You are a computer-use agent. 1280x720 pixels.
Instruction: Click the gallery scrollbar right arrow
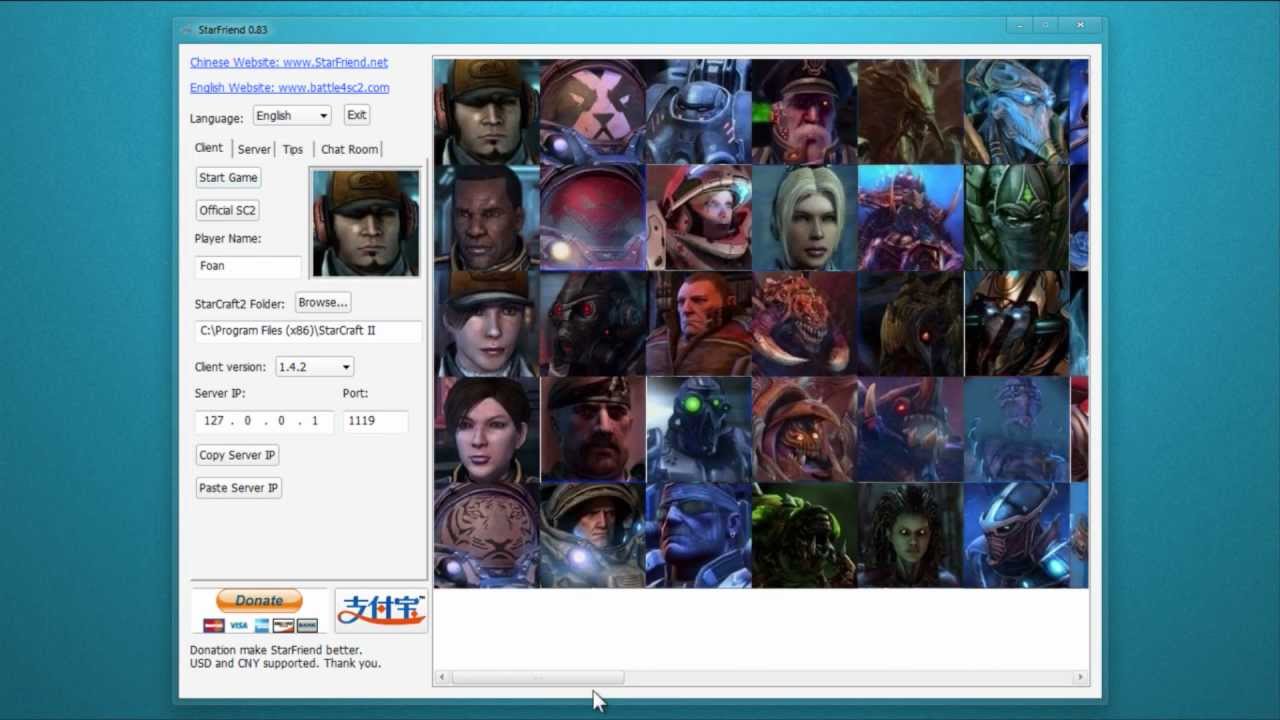coord(1080,678)
